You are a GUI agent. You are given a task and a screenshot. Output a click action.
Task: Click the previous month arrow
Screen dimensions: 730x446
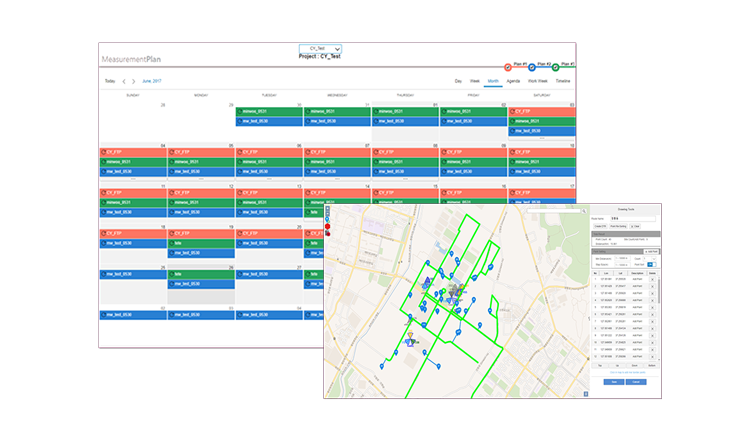coord(124,81)
